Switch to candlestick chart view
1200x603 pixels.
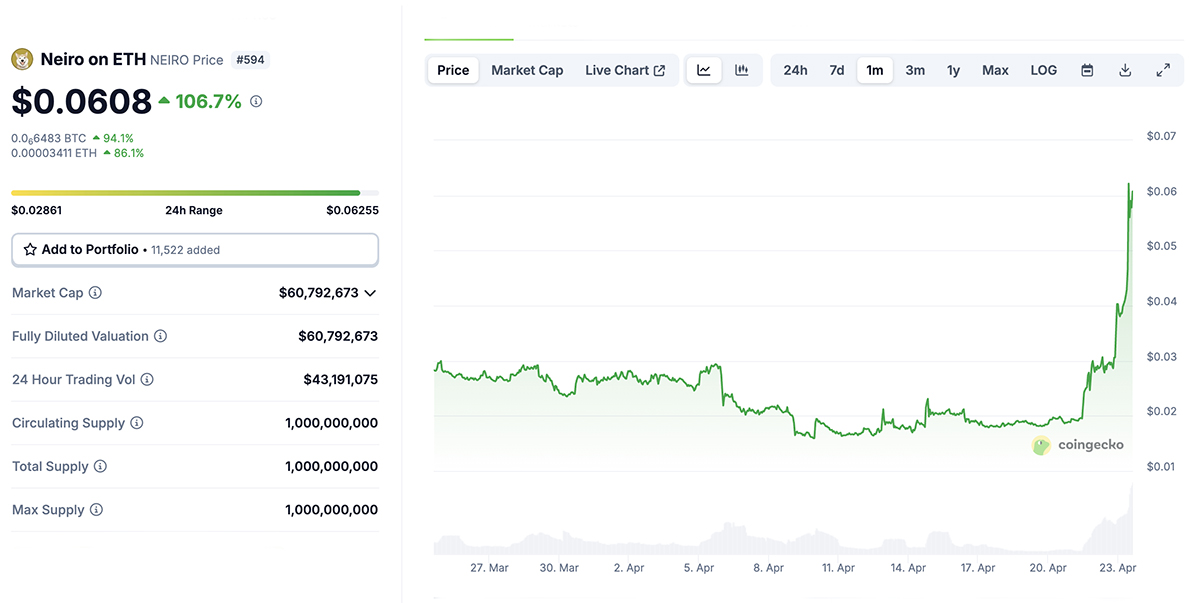coord(741,70)
